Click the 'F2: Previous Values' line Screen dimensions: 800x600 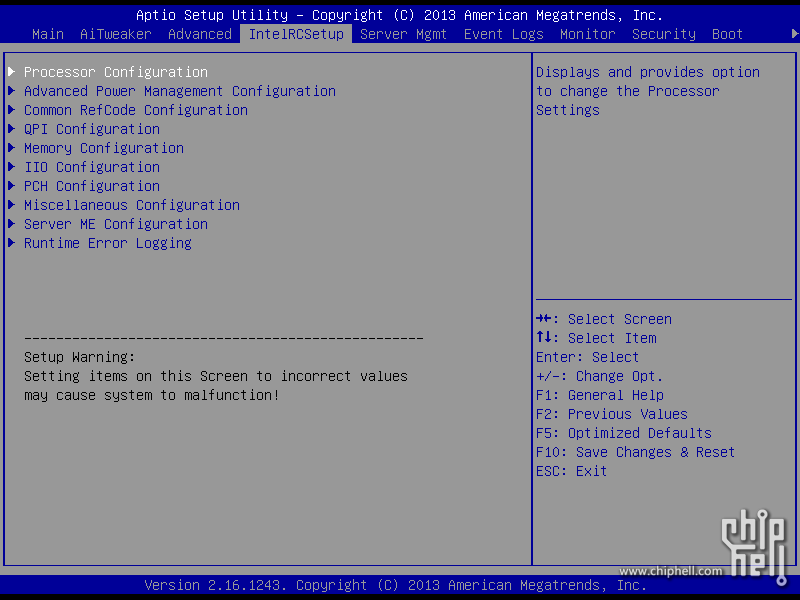tap(612, 414)
